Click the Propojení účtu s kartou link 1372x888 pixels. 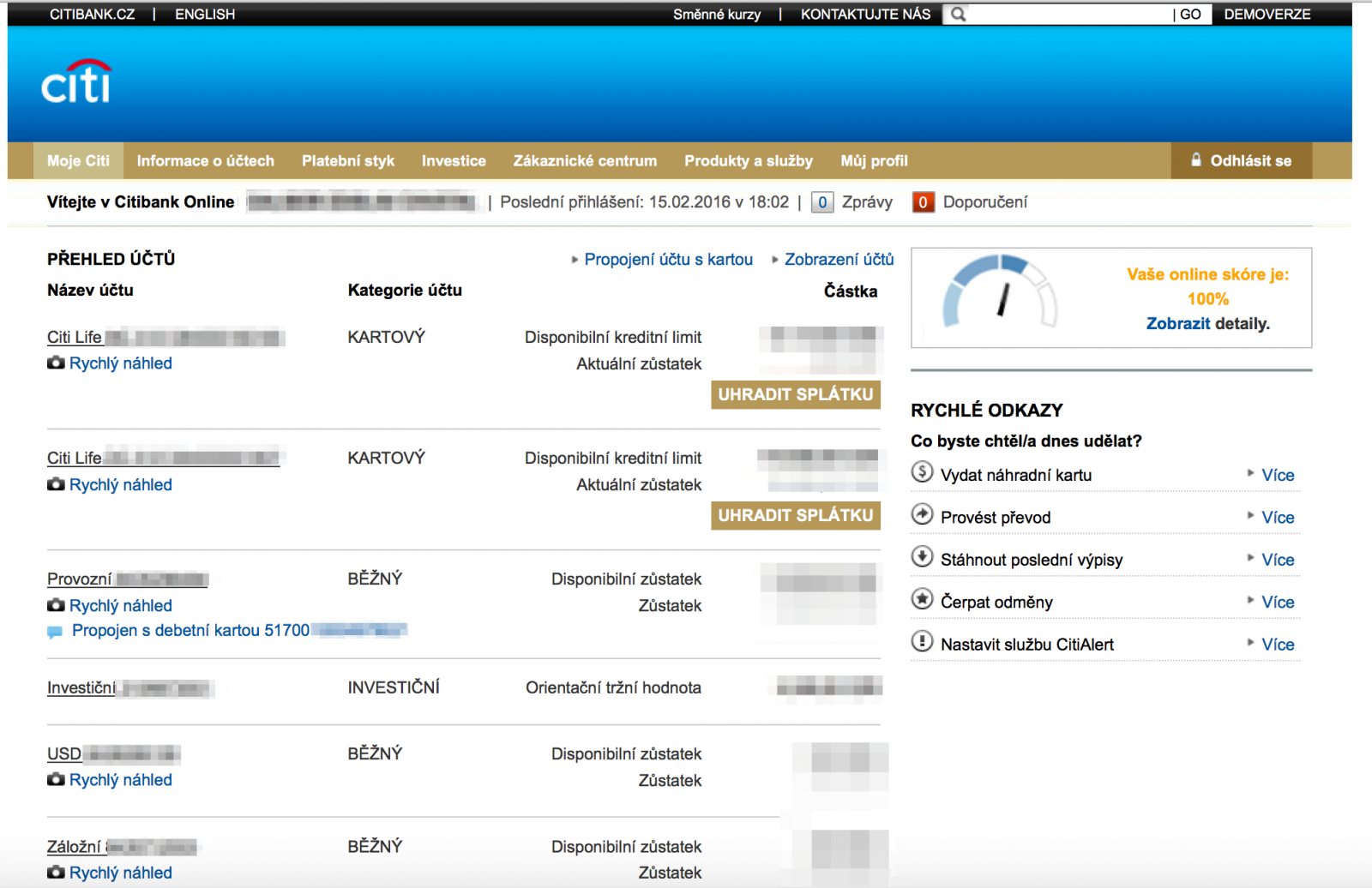pyautogui.click(x=669, y=260)
